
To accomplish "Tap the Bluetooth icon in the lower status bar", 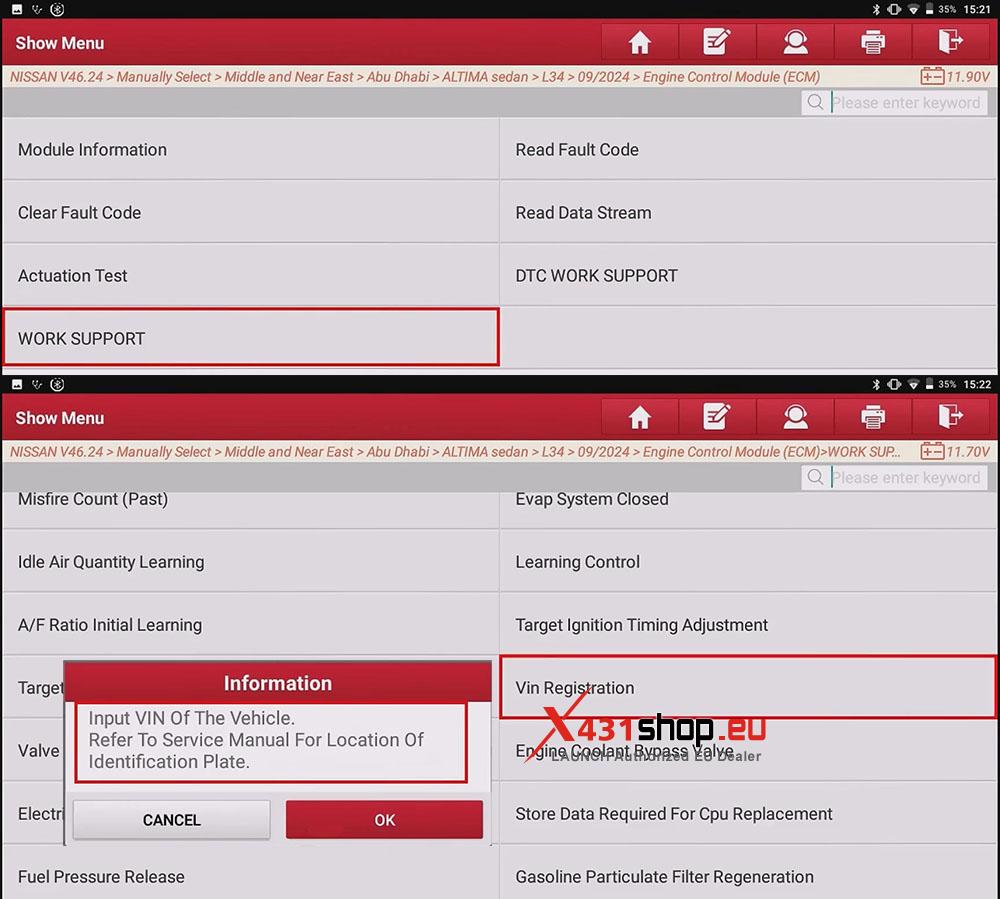I will click(876, 384).
